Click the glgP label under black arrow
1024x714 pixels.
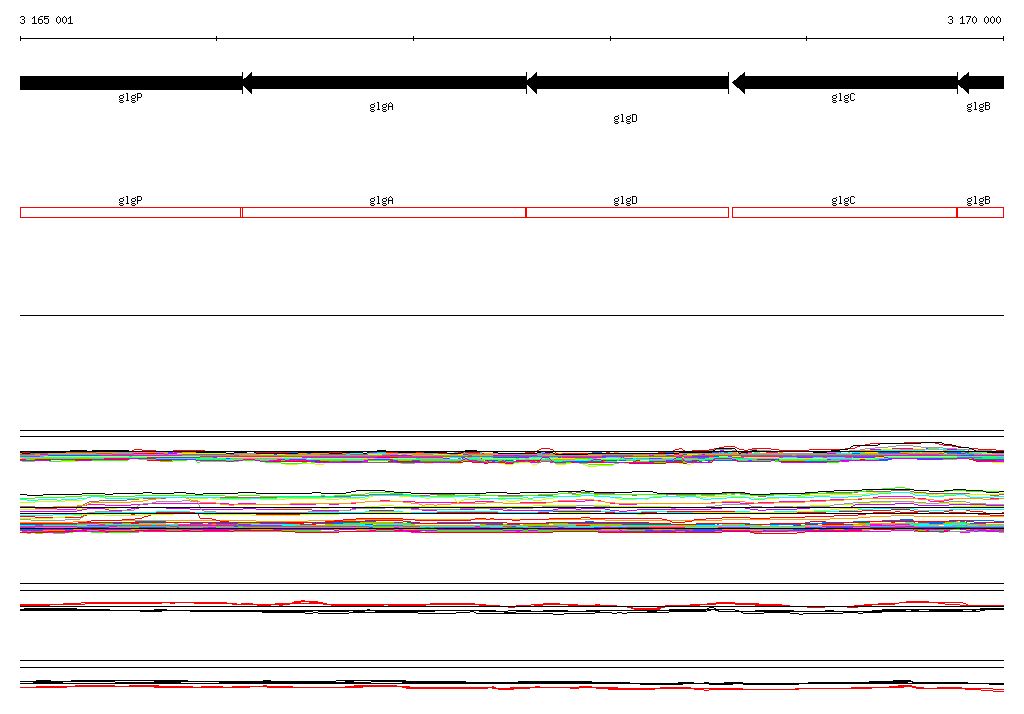[131, 97]
